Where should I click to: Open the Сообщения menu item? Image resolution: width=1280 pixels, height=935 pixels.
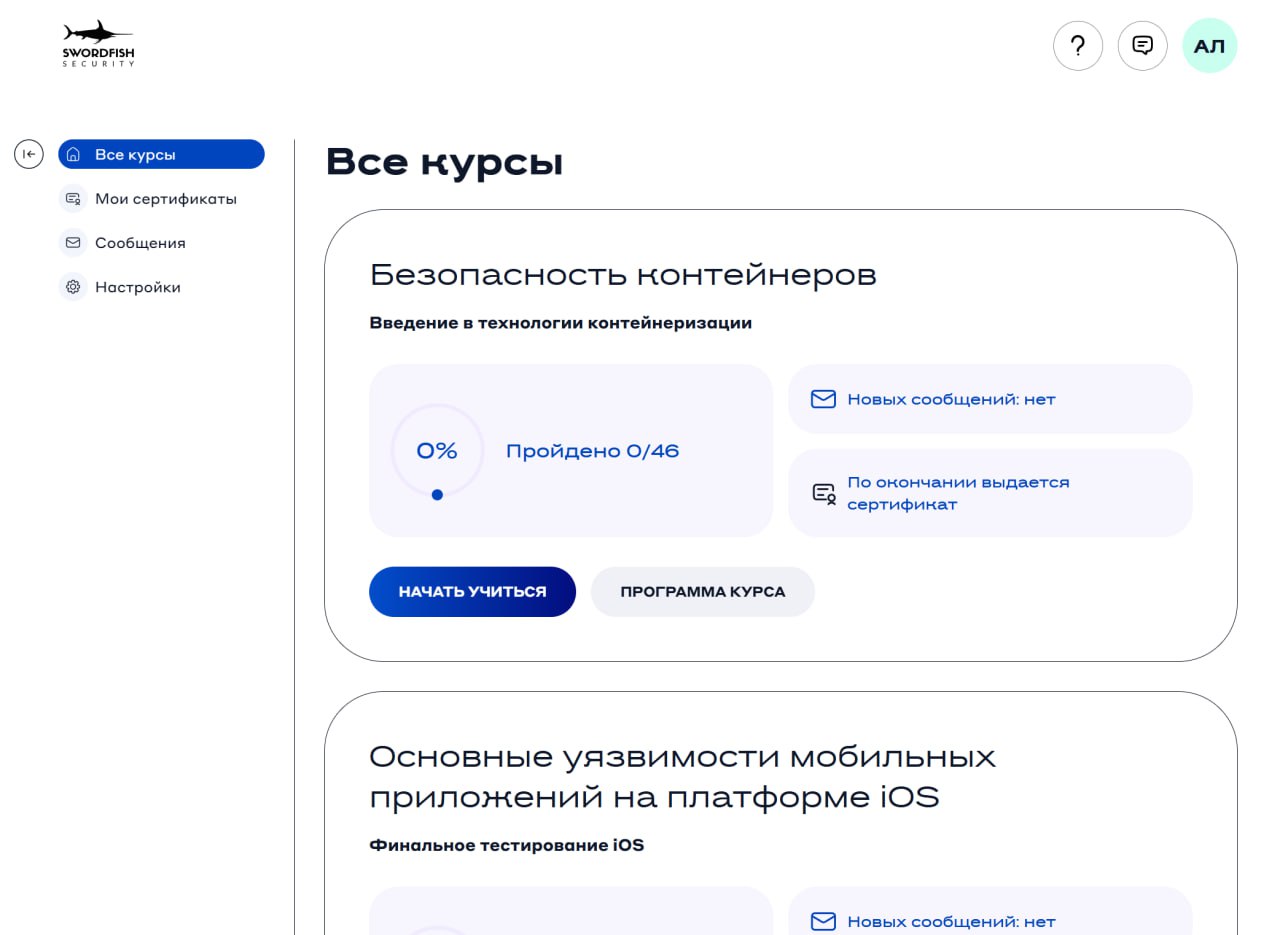tap(140, 243)
